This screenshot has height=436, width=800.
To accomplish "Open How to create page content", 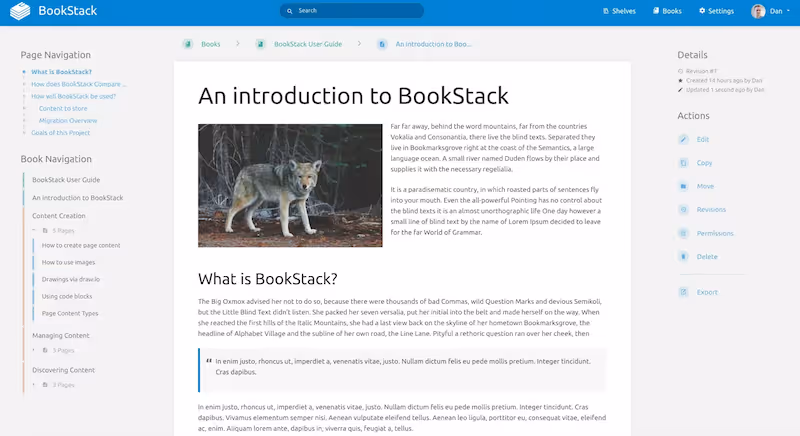I will 81,245.
